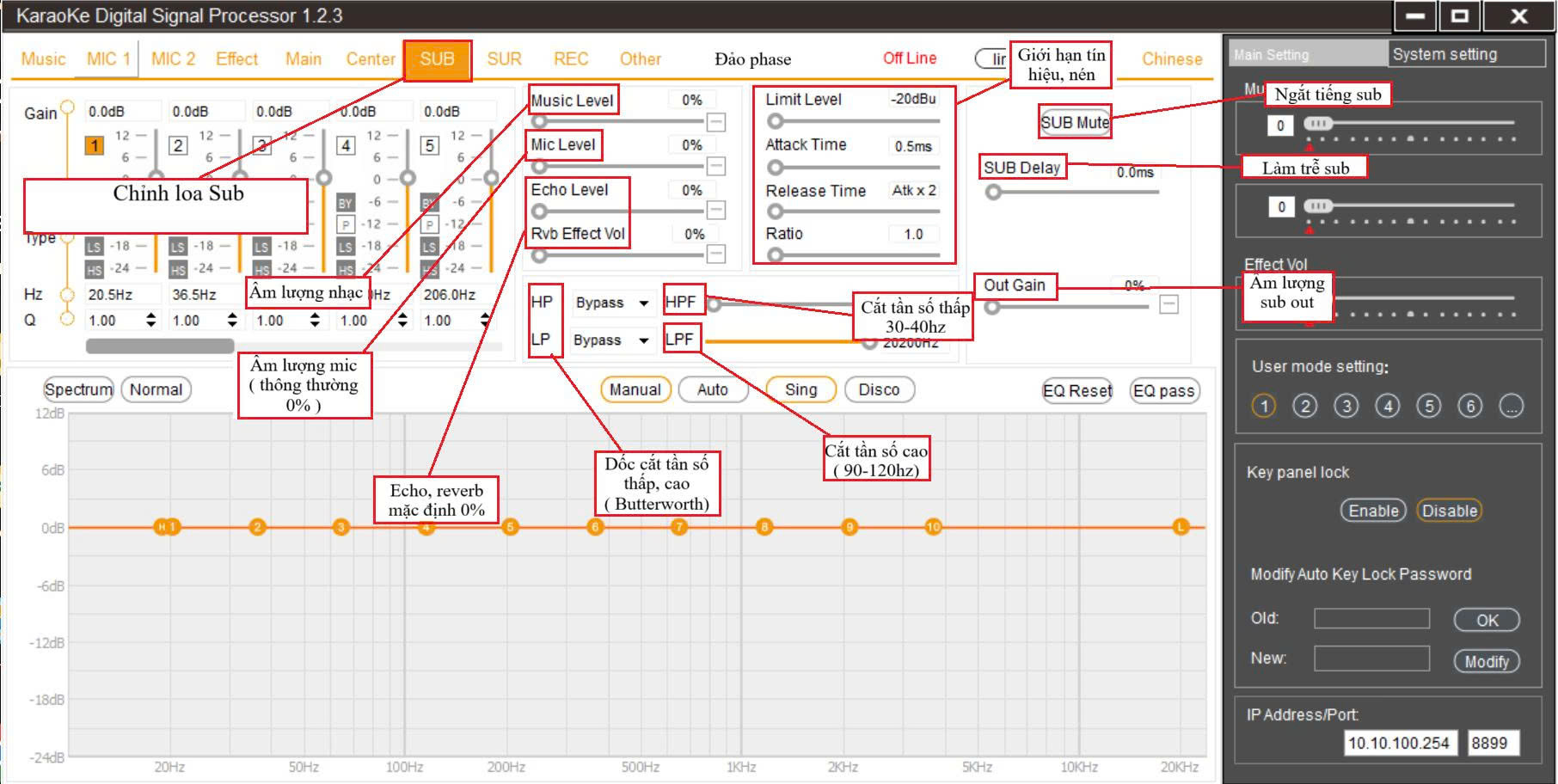Switch language to Chinese
Image resolution: width=1558 pixels, height=784 pixels.
pos(1172,59)
